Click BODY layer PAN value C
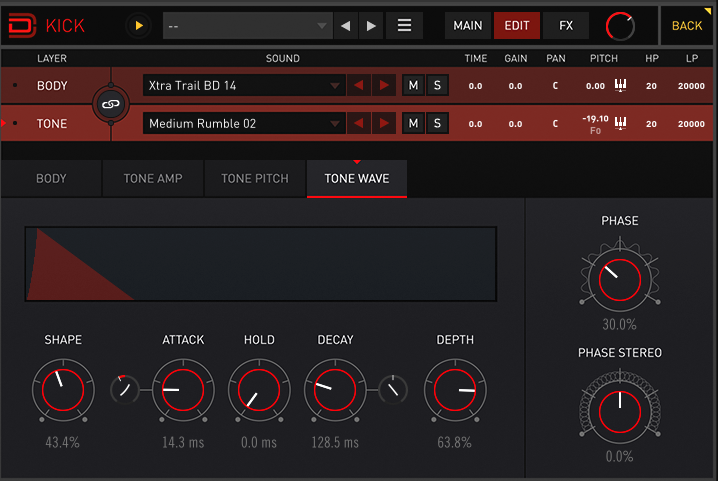 tap(555, 86)
